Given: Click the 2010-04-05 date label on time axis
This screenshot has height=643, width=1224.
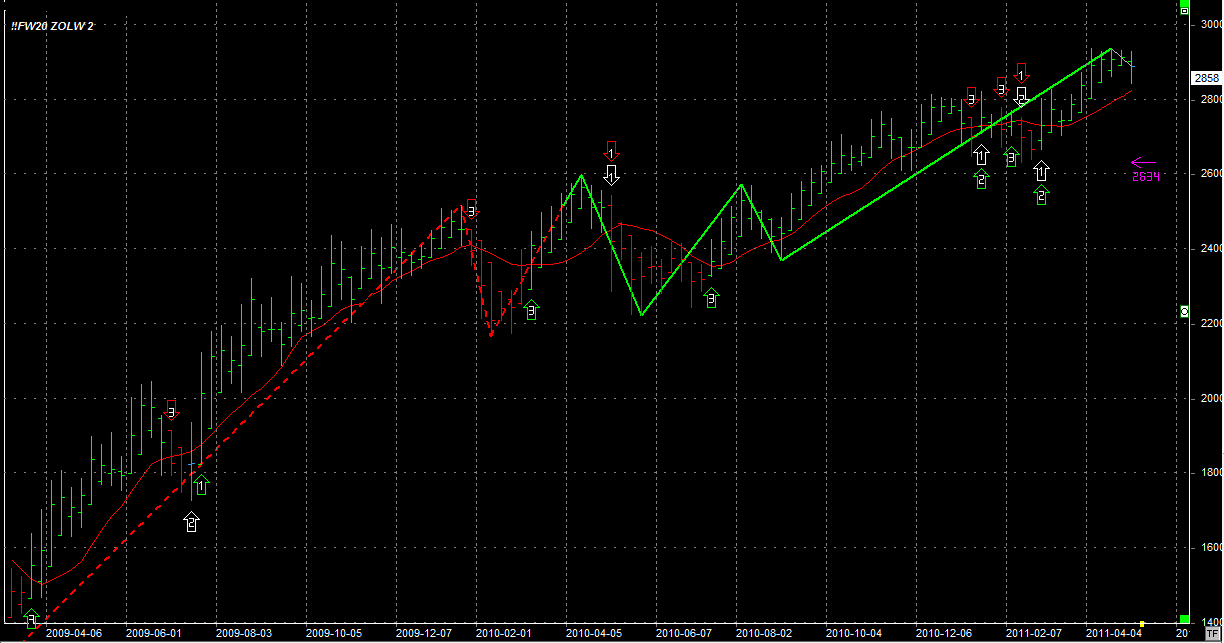Looking at the screenshot, I should click(x=594, y=633).
